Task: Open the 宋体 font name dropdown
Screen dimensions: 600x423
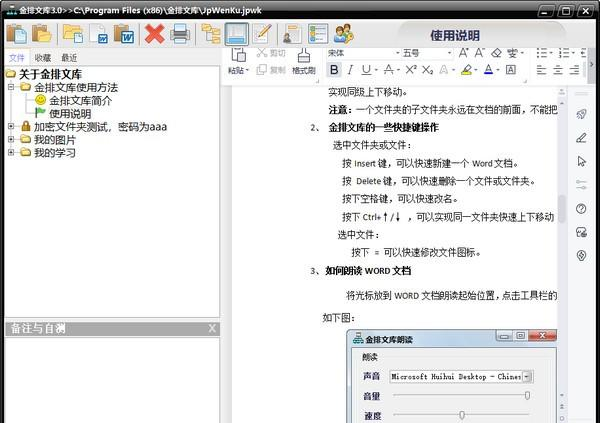Action: 397,53
